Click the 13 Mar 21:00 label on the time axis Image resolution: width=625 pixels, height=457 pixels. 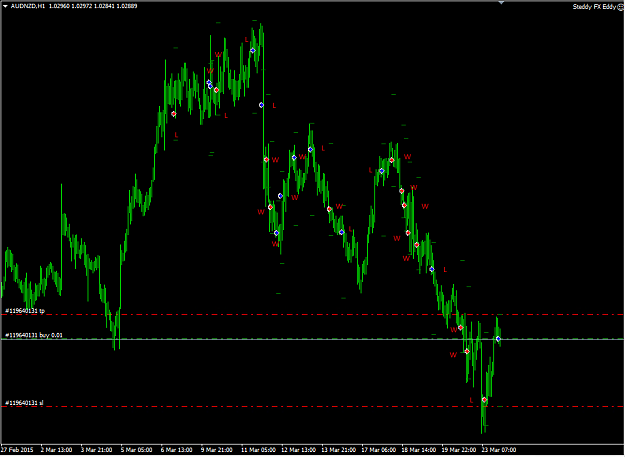(x=339, y=450)
